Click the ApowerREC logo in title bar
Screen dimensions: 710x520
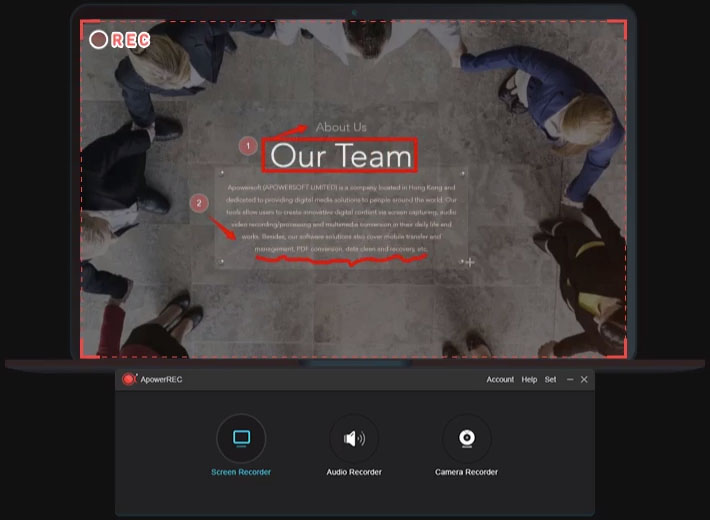[128, 380]
